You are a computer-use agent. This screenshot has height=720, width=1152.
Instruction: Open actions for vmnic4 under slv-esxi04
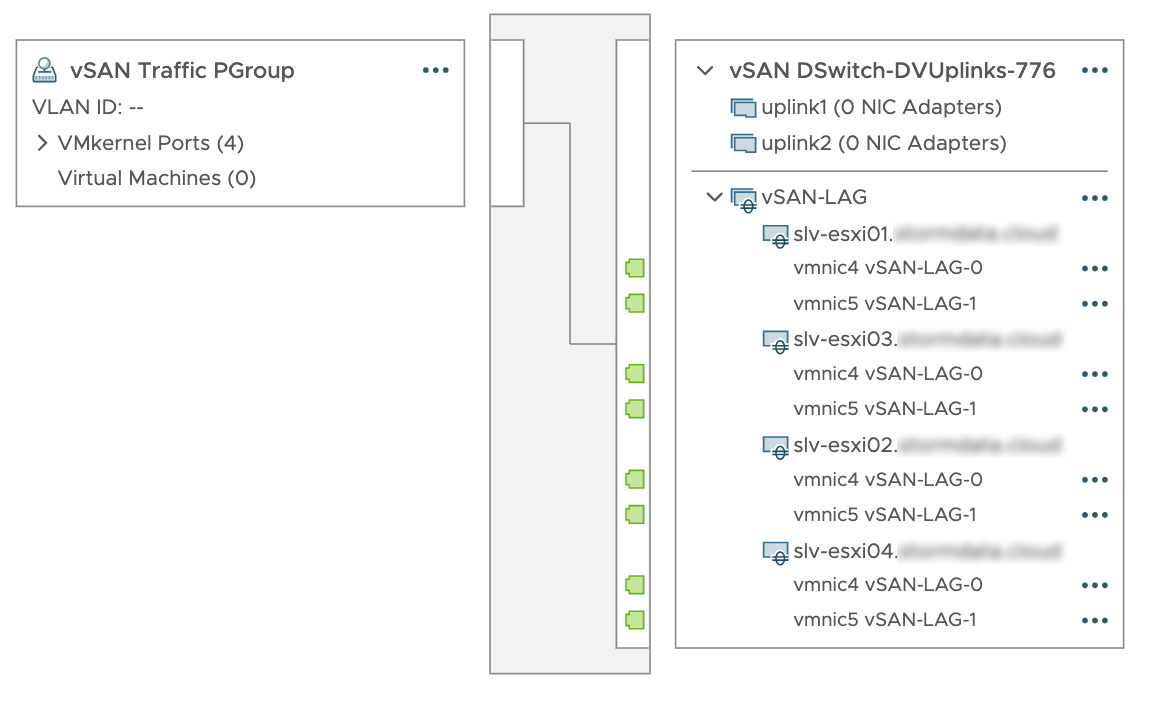tap(1095, 585)
